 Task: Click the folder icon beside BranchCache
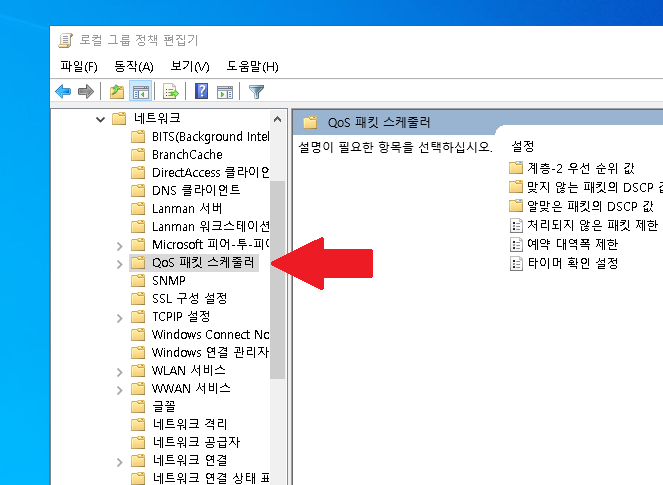138,155
